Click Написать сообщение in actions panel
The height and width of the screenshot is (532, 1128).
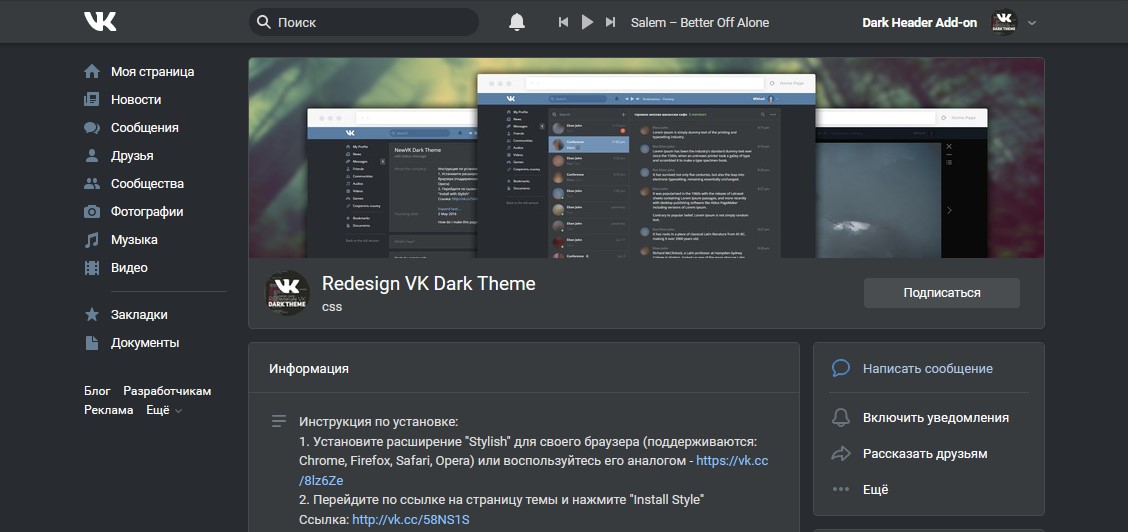928,369
